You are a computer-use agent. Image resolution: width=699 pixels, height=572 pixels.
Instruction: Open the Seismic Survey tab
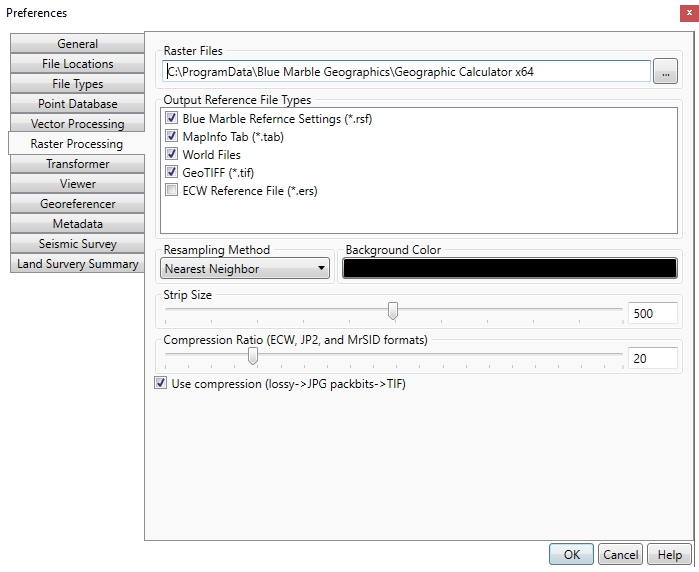point(77,244)
